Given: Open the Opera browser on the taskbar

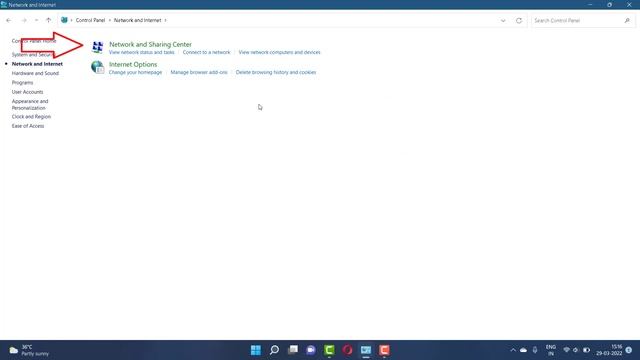Looking at the screenshot, I should 347,350.
